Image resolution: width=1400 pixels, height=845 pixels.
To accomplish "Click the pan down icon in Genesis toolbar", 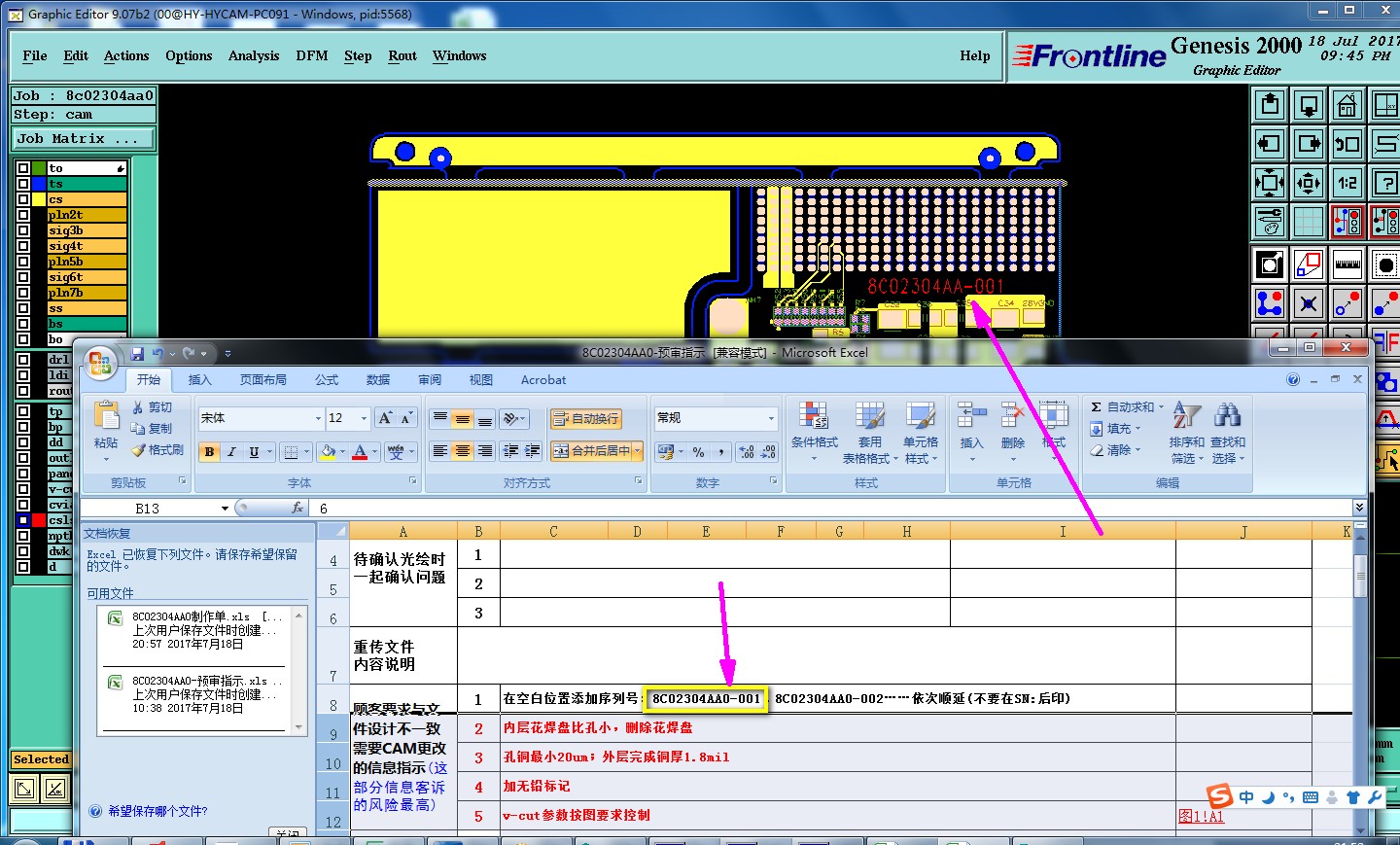I will click(x=1309, y=105).
